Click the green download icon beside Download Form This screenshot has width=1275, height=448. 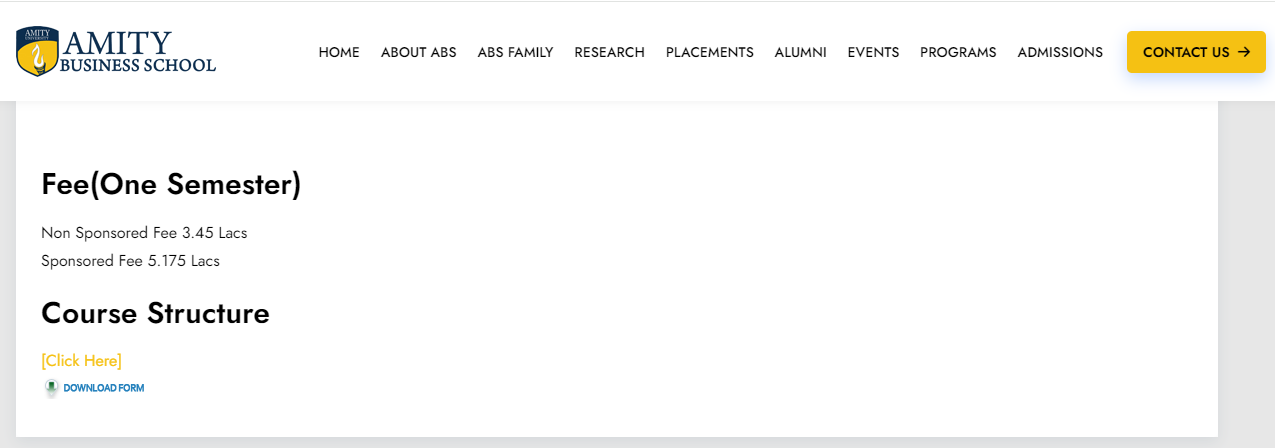pos(51,388)
